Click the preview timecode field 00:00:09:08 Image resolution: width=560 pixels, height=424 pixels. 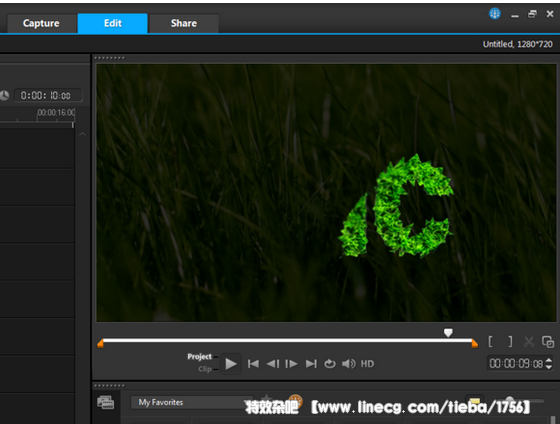click(516, 364)
